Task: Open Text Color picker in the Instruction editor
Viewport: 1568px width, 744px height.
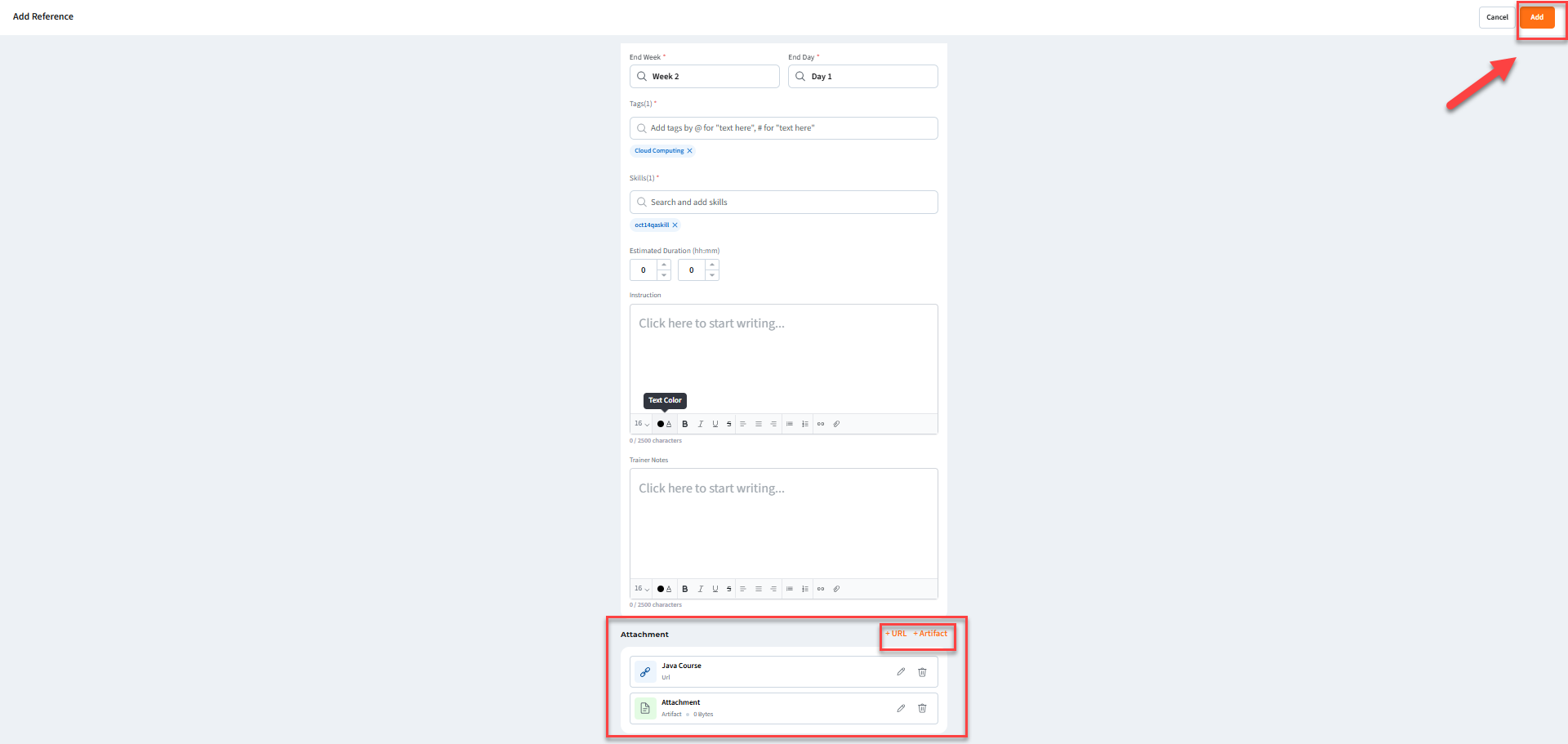Action: coord(665,424)
